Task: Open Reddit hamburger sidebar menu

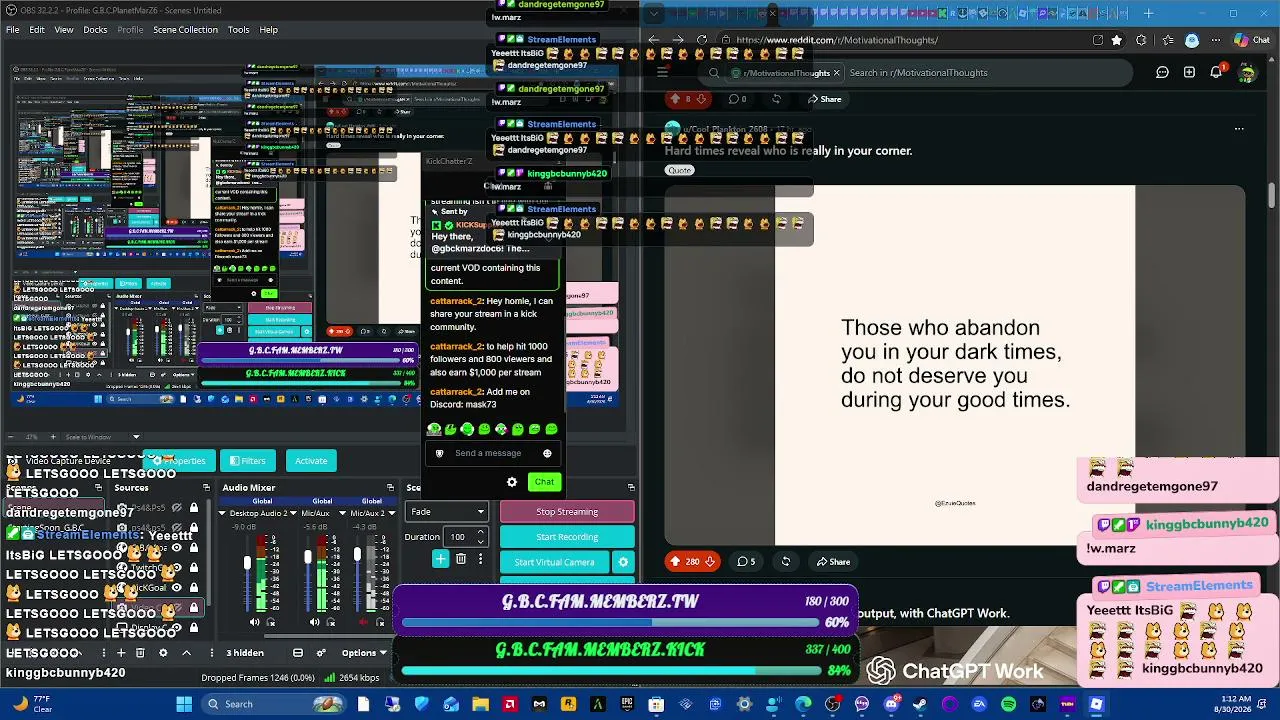Action: pos(662,72)
